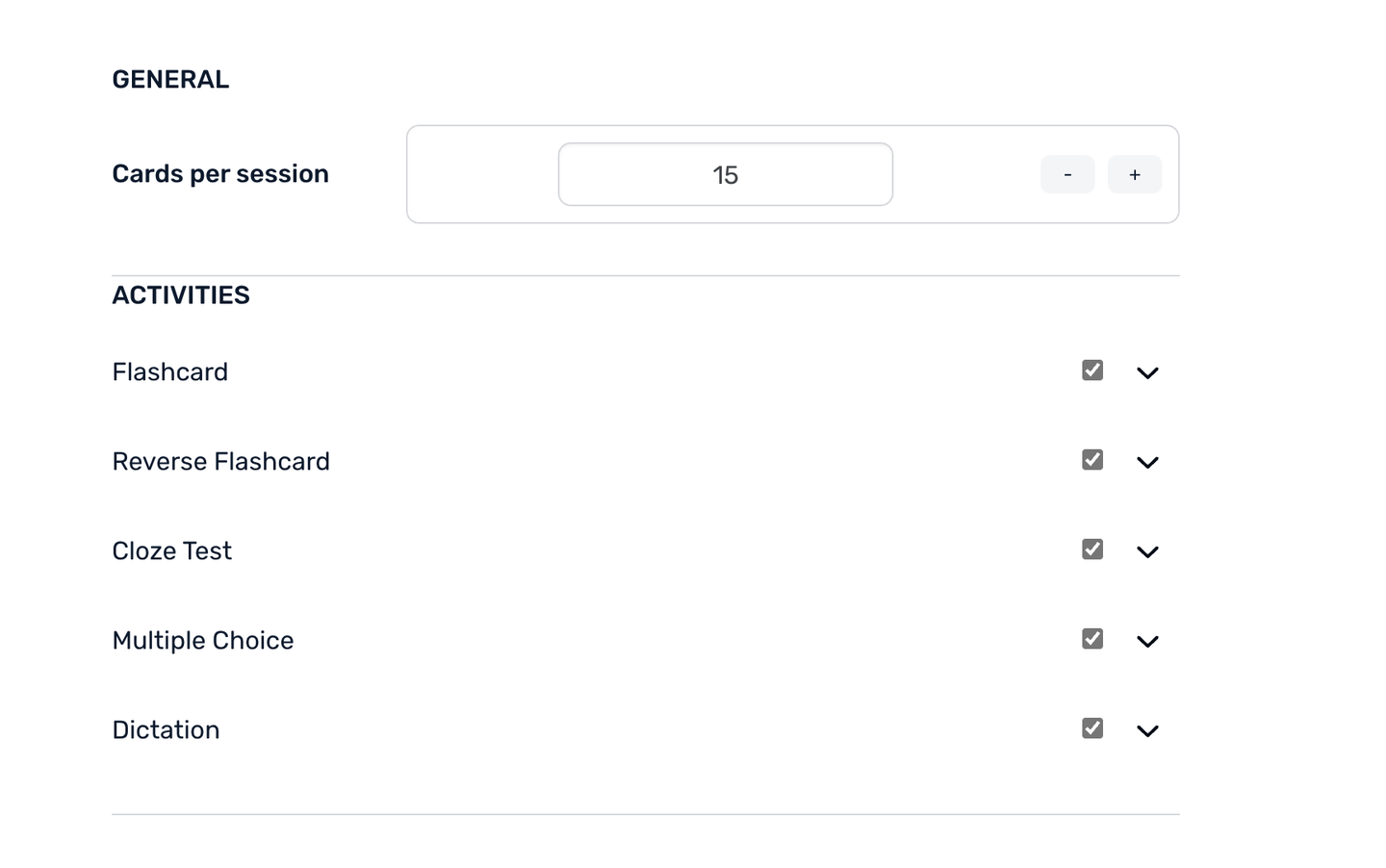Expand the Flashcard options chevron
This screenshot has height=868, width=1386.
pyautogui.click(x=1147, y=373)
